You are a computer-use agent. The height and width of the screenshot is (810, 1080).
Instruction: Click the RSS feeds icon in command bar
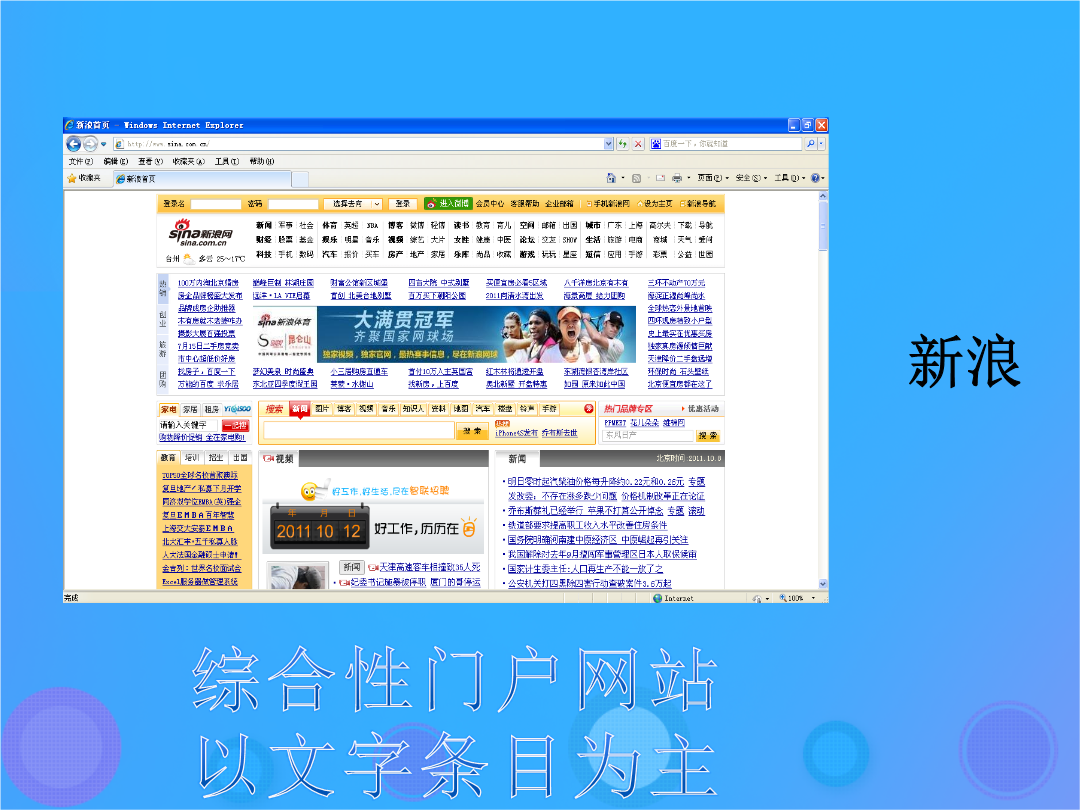point(636,178)
